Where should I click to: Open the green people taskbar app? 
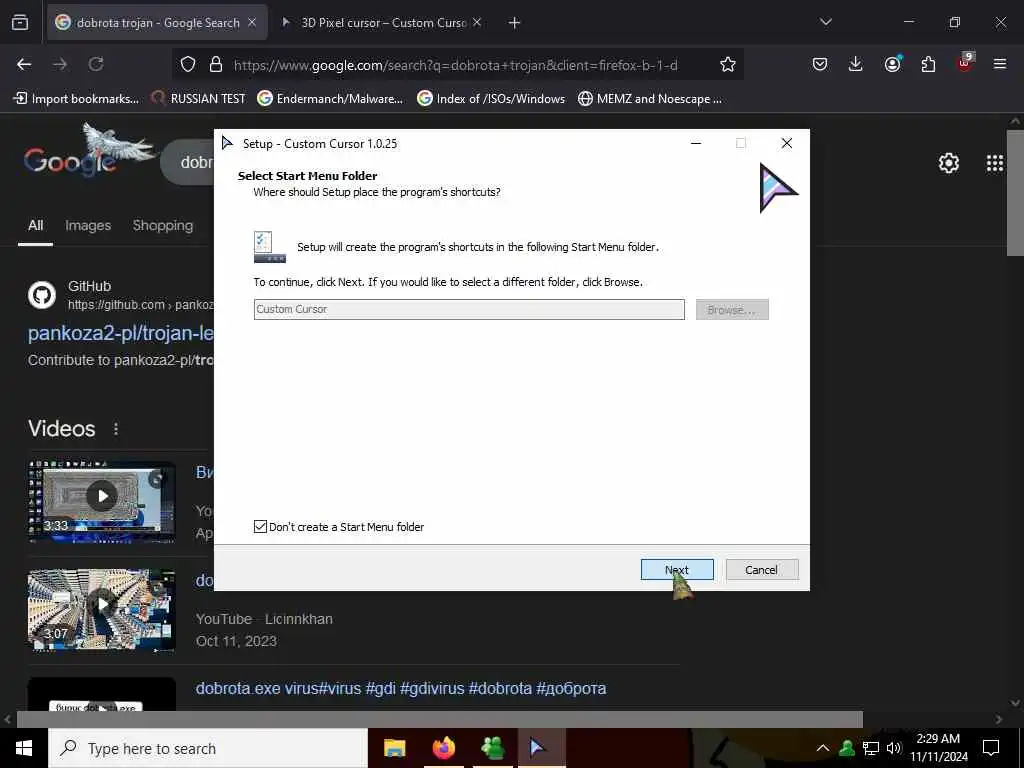pos(492,748)
